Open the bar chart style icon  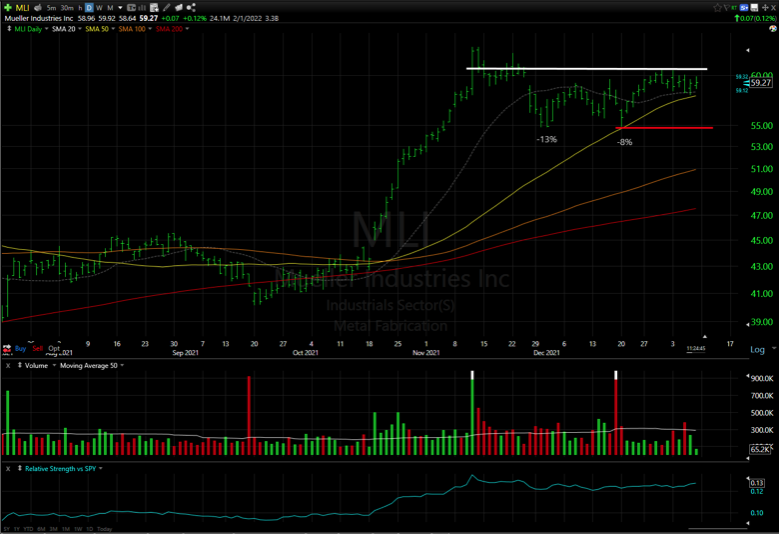coord(142,7)
